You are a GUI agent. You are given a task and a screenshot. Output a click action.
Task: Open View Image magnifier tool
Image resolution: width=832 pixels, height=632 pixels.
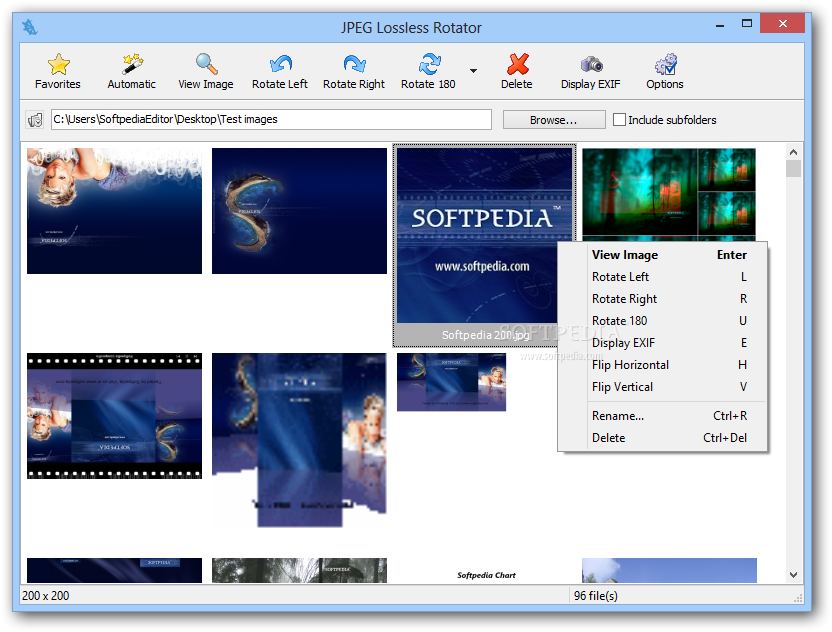[x=206, y=64]
